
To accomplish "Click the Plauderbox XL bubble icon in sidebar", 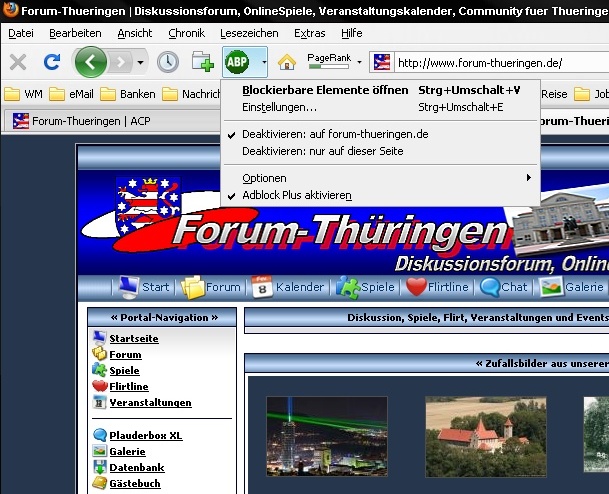I will coord(100,435).
